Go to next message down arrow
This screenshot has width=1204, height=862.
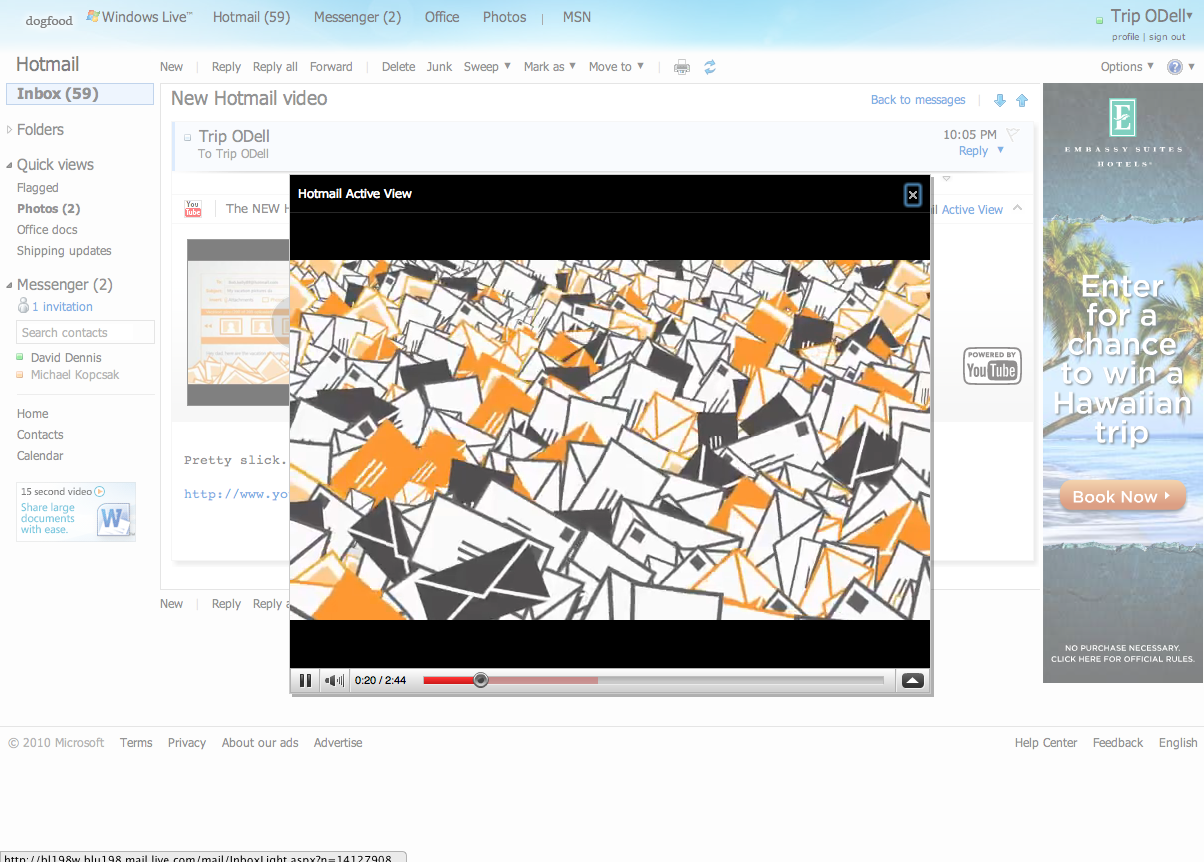coord(999,100)
